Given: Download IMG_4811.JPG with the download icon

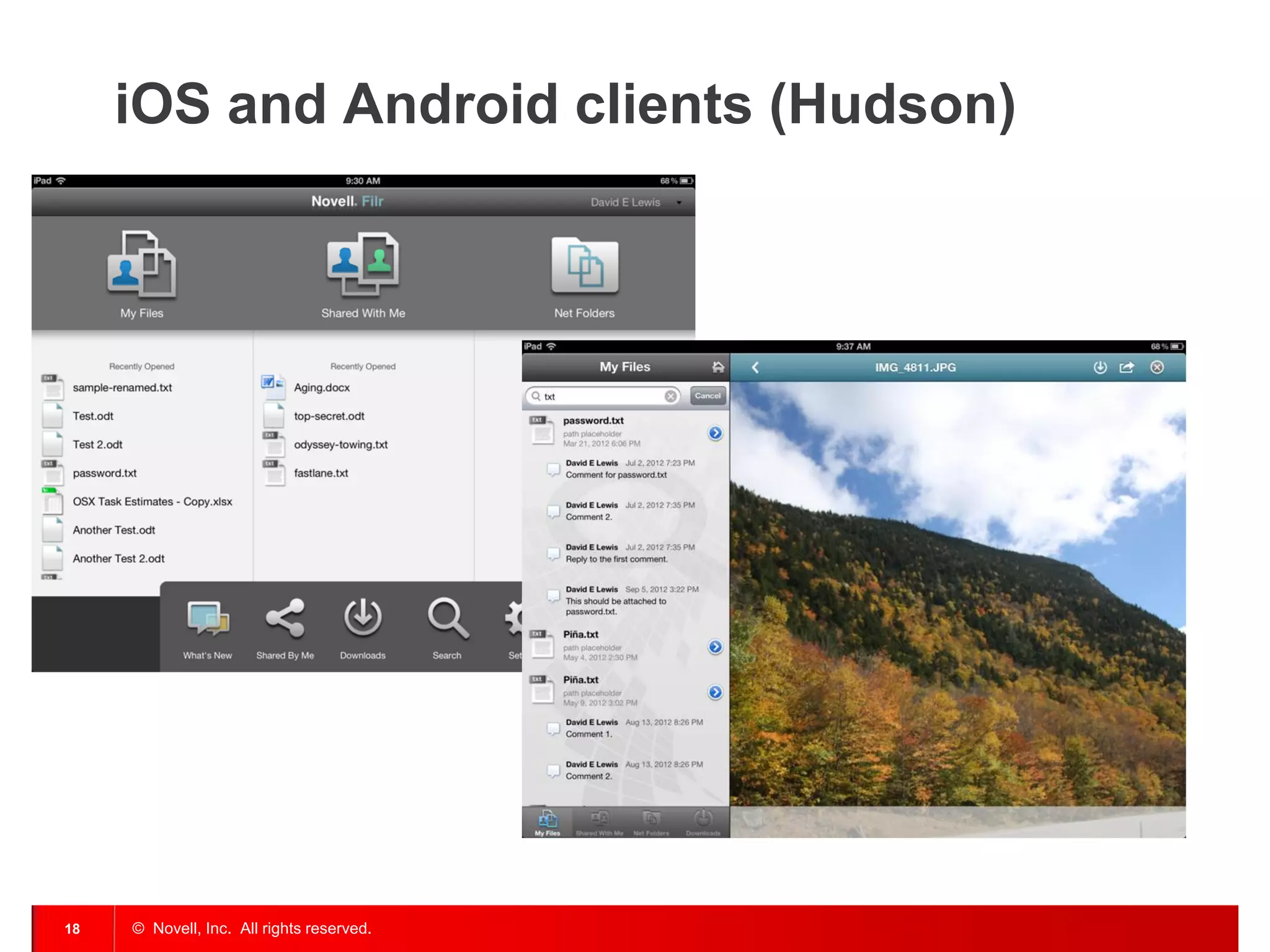Looking at the screenshot, I should (1099, 368).
